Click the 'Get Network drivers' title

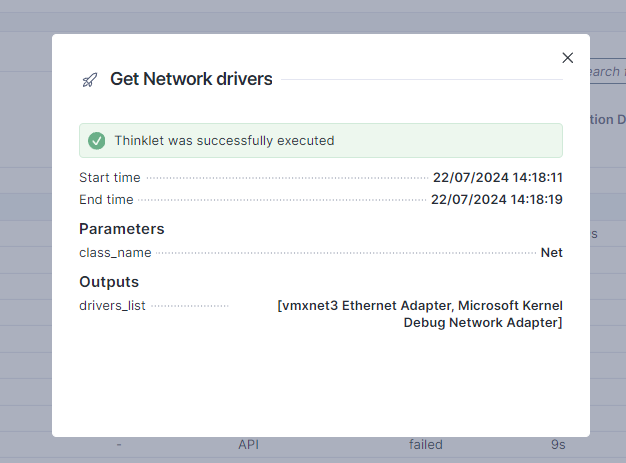tap(191, 79)
